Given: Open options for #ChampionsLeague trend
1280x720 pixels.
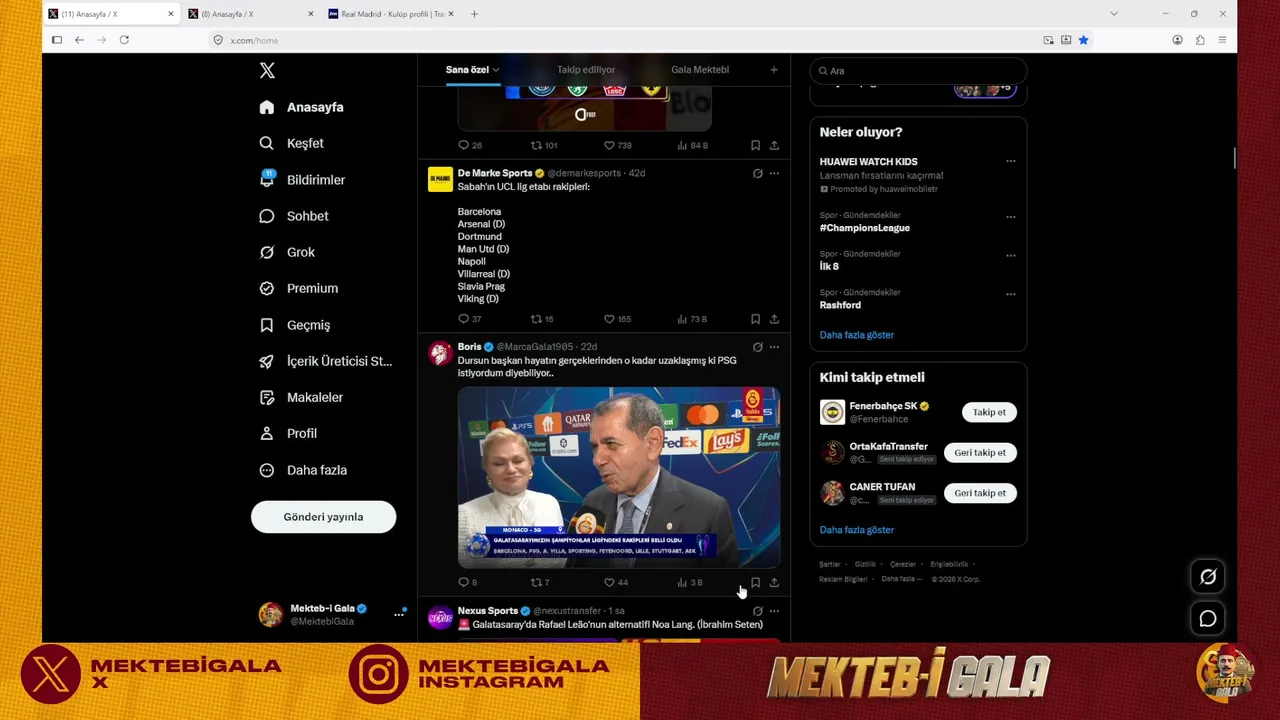Looking at the screenshot, I should (x=1010, y=217).
